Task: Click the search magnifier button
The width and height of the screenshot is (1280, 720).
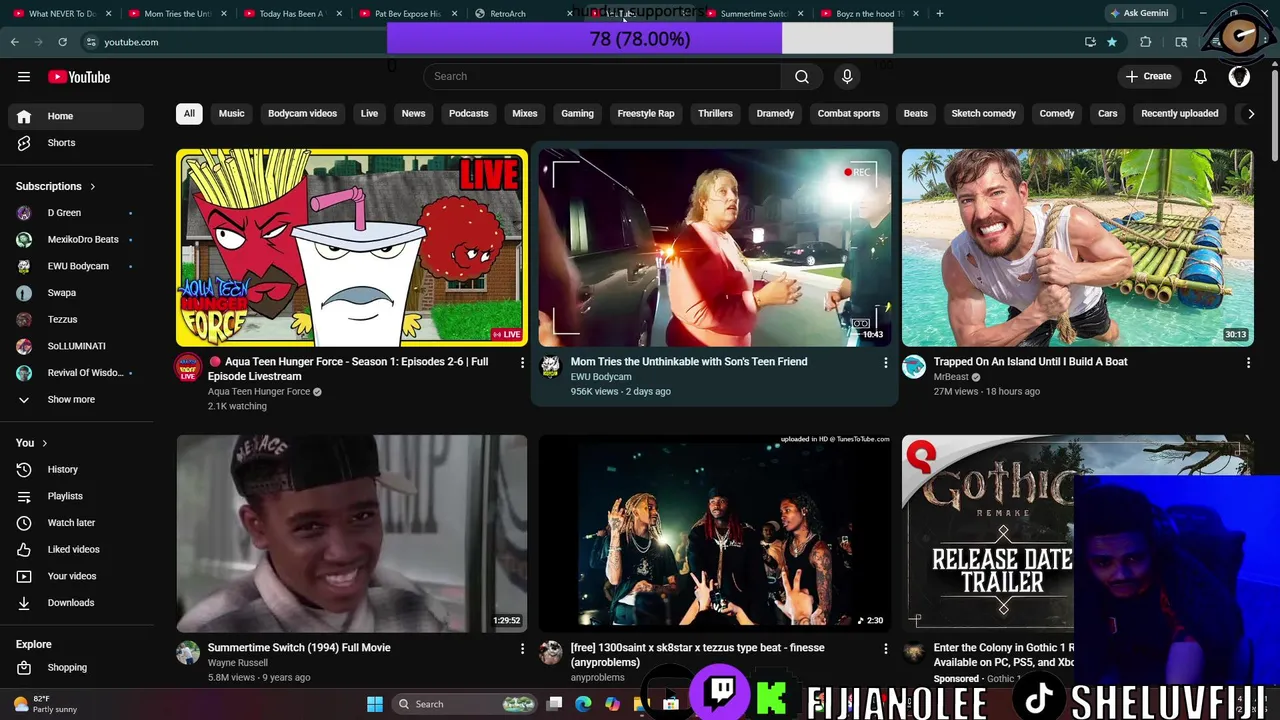Action: coord(802,77)
